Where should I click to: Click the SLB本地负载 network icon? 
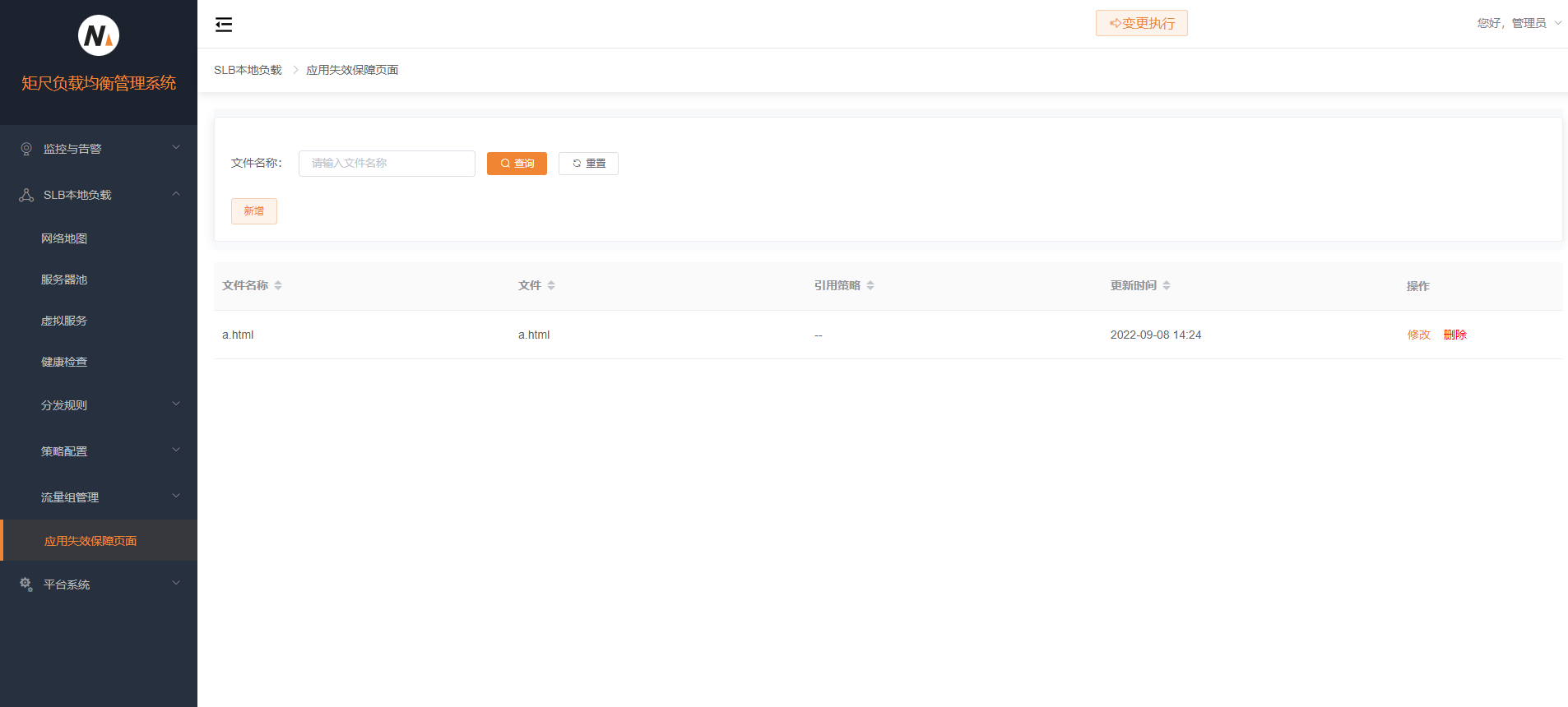(26, 195)
